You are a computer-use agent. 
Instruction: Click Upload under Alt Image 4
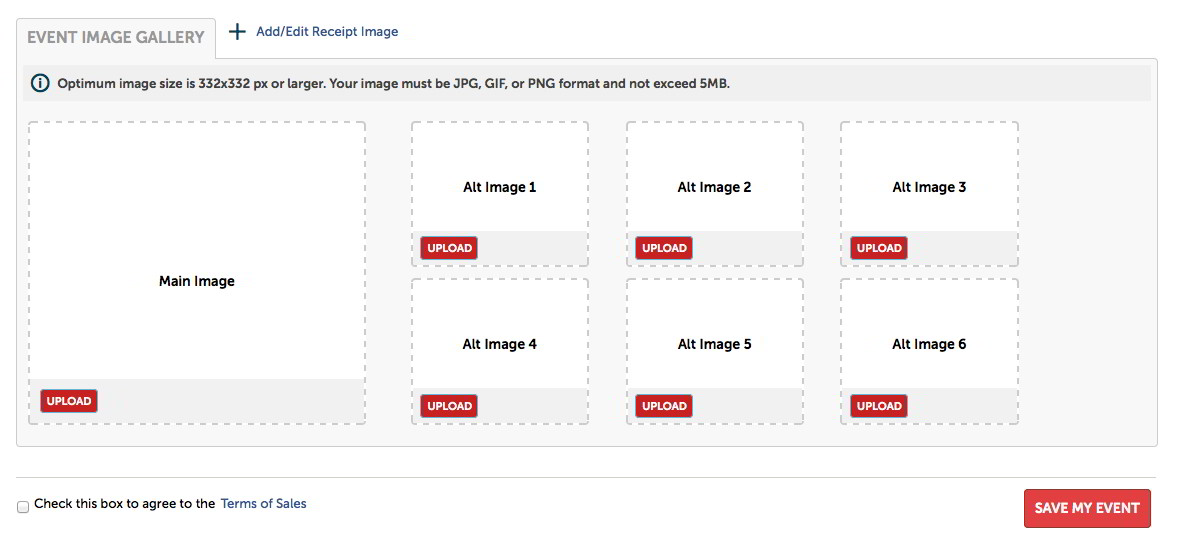click(x=449, y=406)
